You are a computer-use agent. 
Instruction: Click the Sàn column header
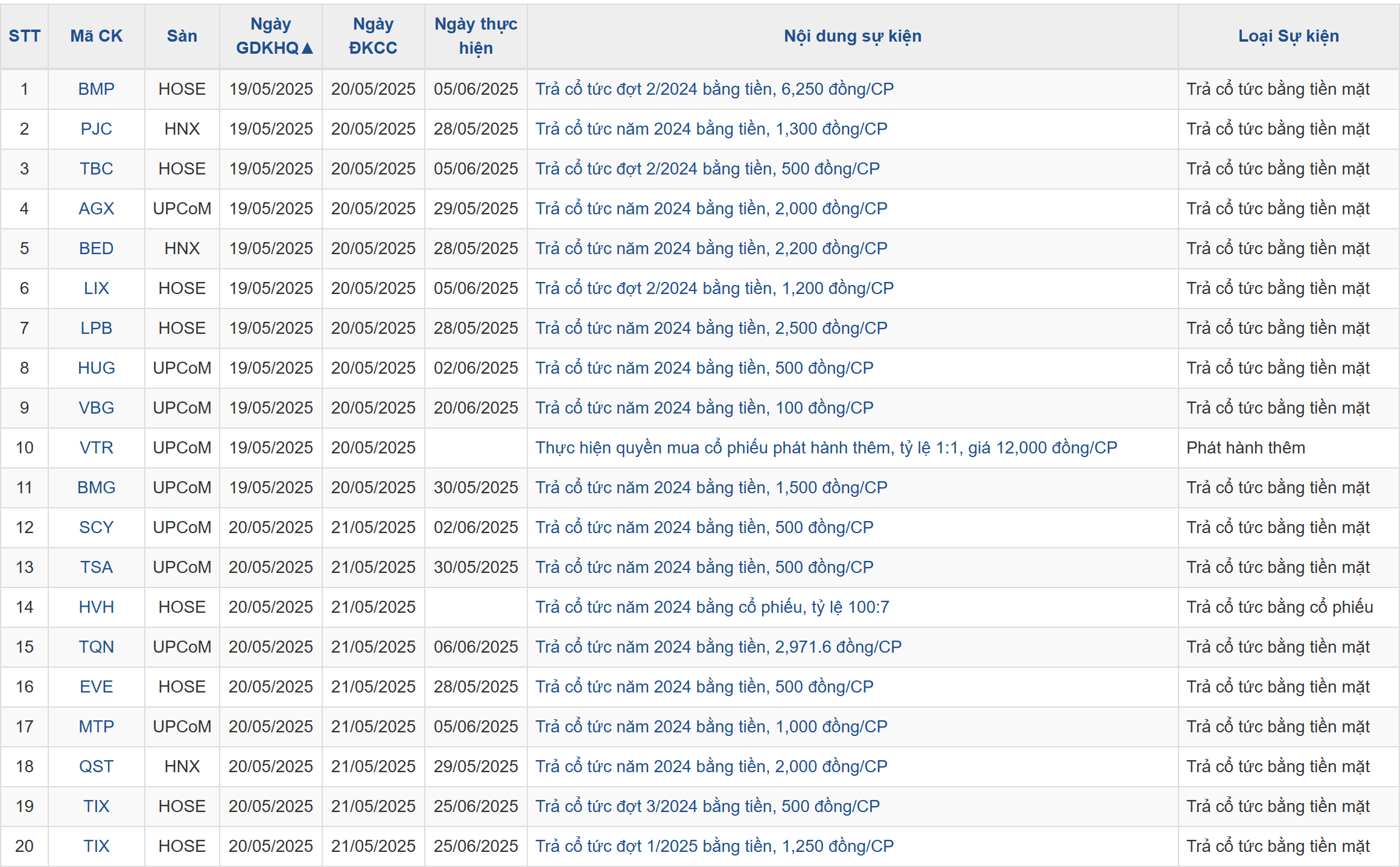[182, 36]
